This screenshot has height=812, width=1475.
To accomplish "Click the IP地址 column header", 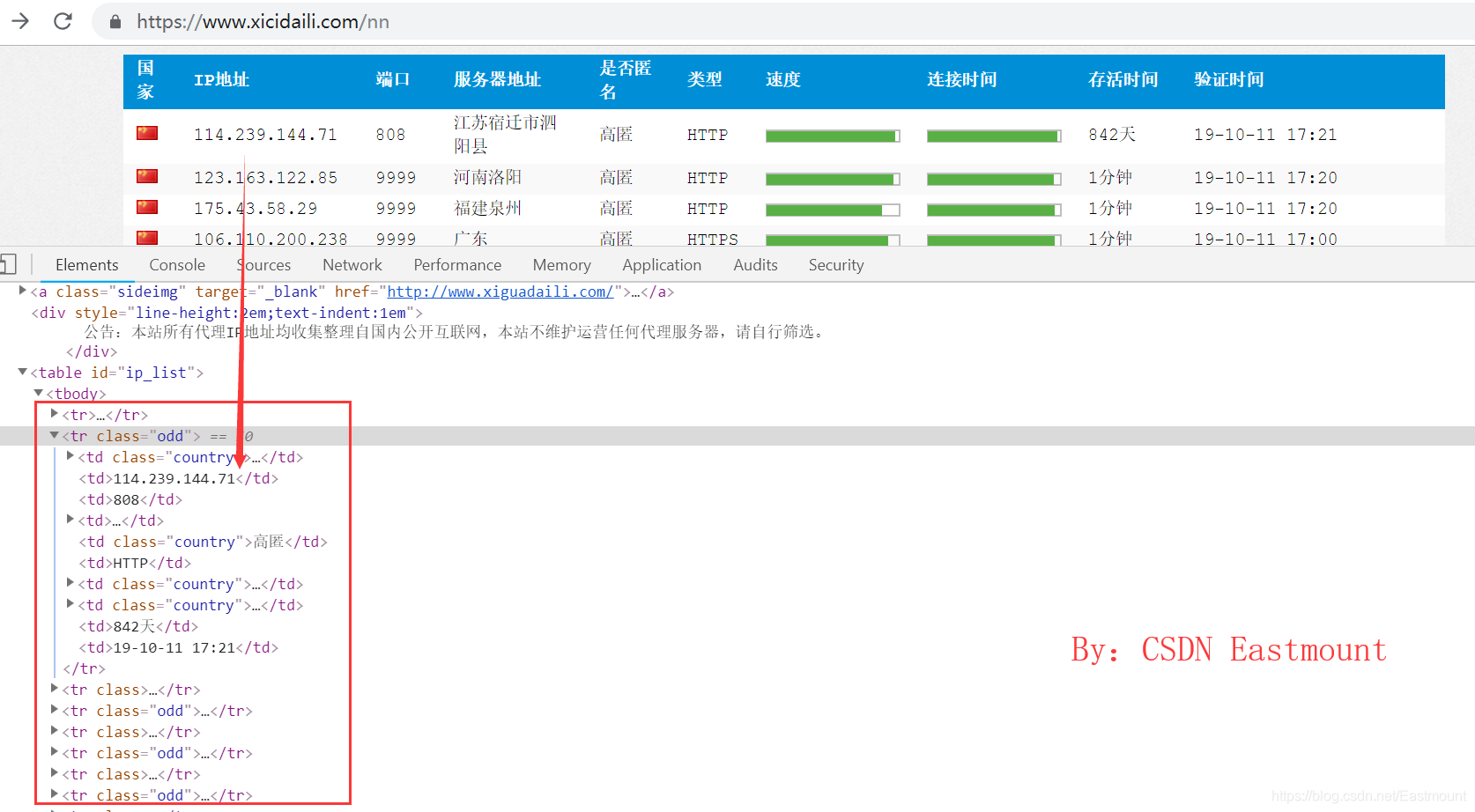I will 221,79.
